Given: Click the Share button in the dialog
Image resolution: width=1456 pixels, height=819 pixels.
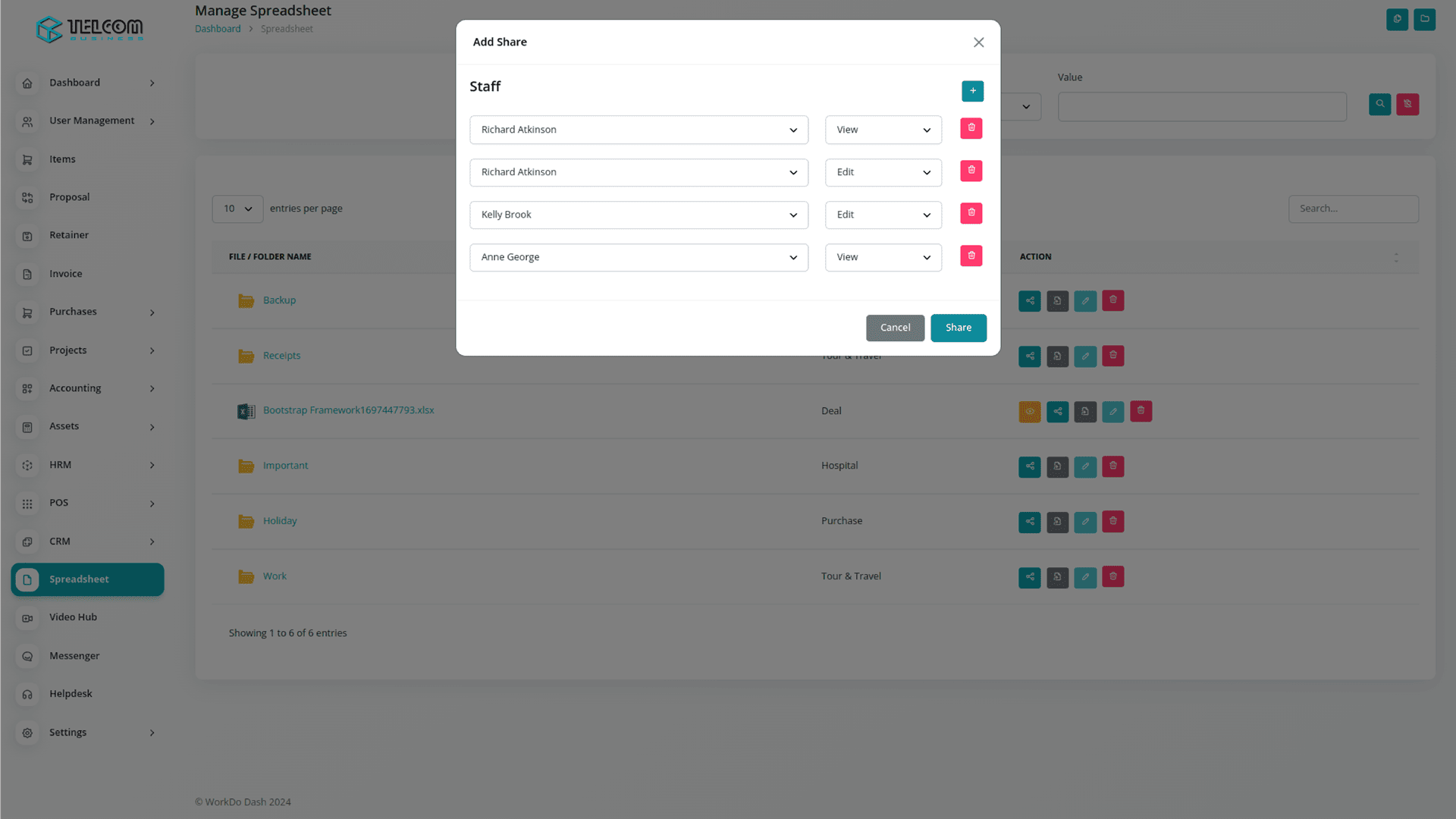Looking at the screenshot, I should (x=958, y=328).
